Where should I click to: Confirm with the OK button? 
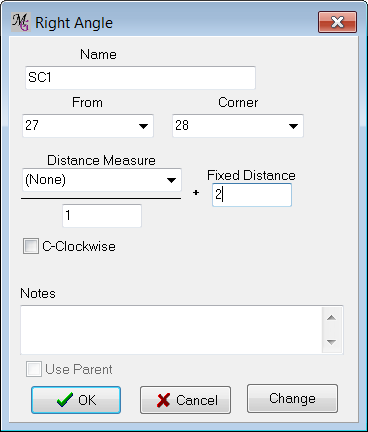point(76,400)
